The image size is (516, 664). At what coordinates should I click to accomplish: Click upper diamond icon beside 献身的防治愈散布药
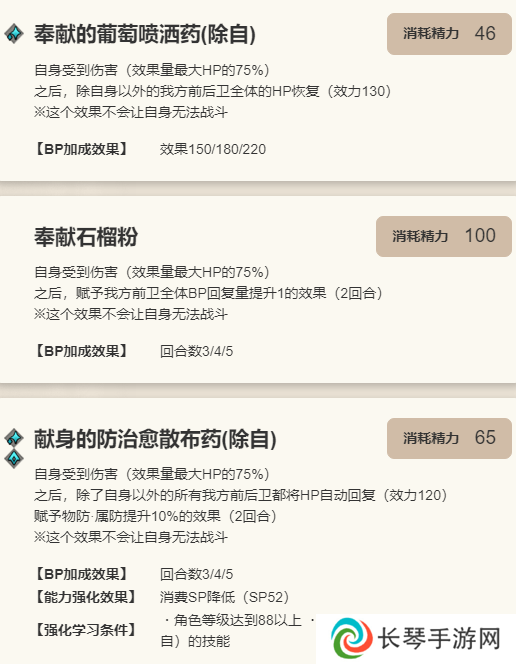point(14,437)
